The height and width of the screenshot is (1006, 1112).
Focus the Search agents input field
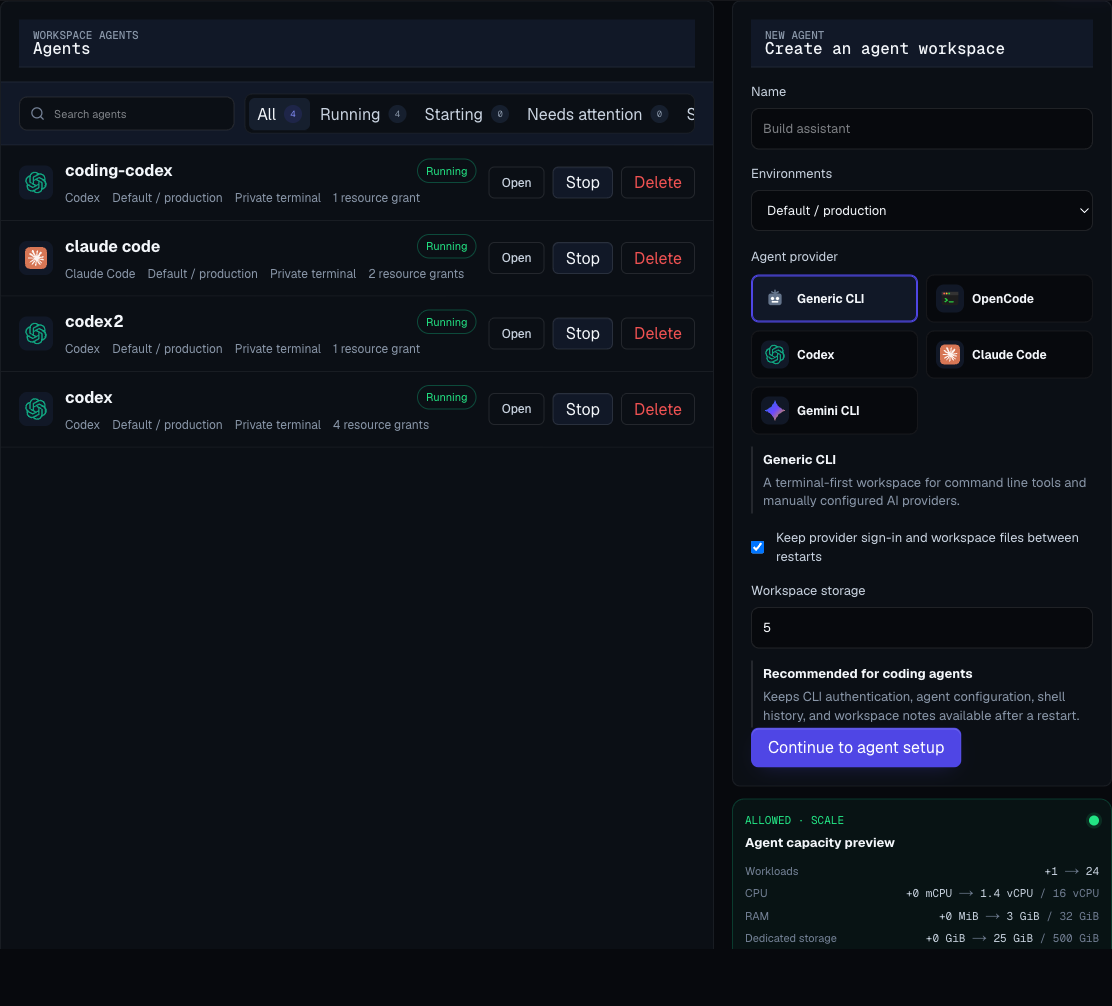pos(126,114)
